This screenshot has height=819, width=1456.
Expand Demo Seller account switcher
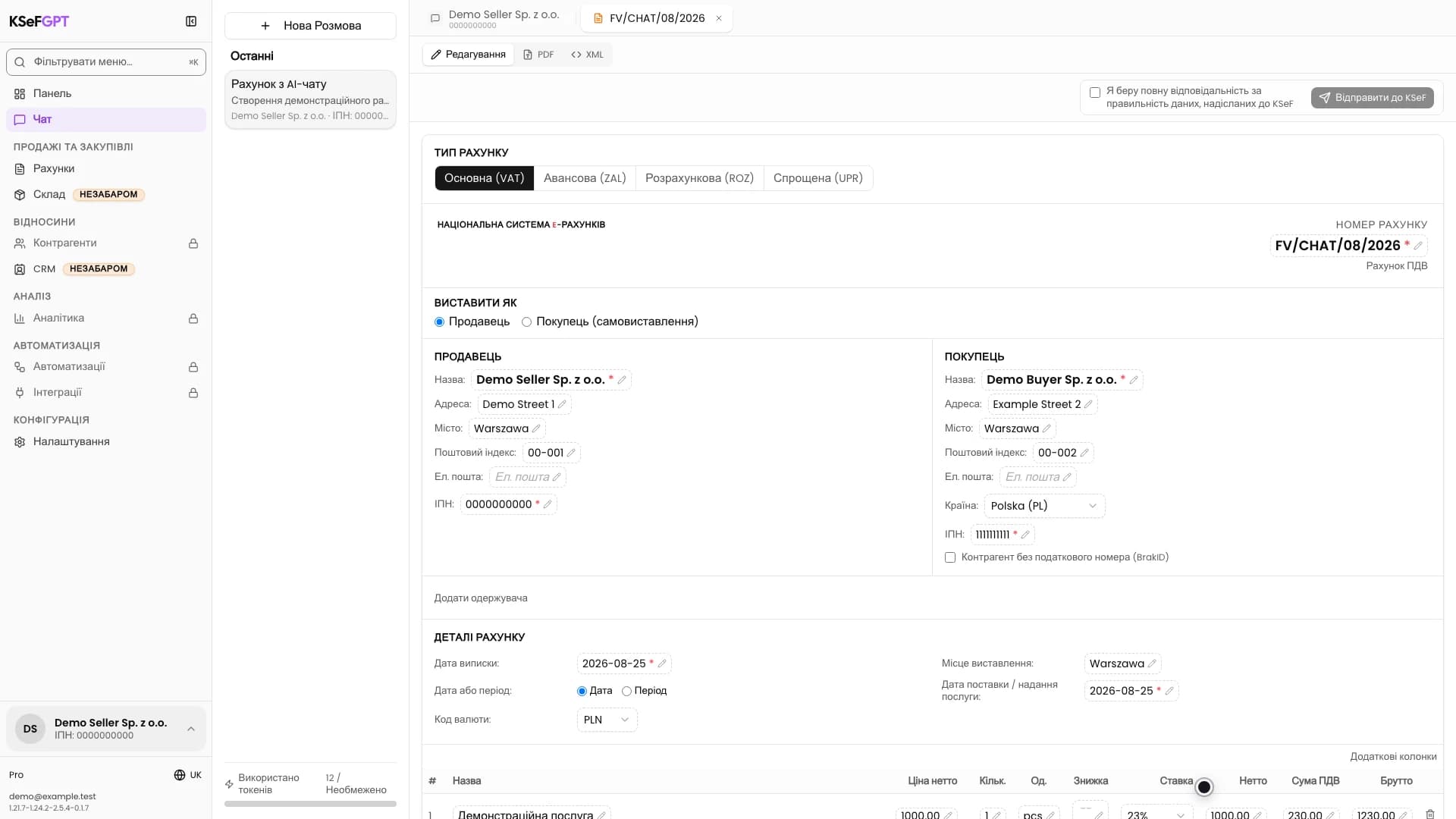click(106, 729)
